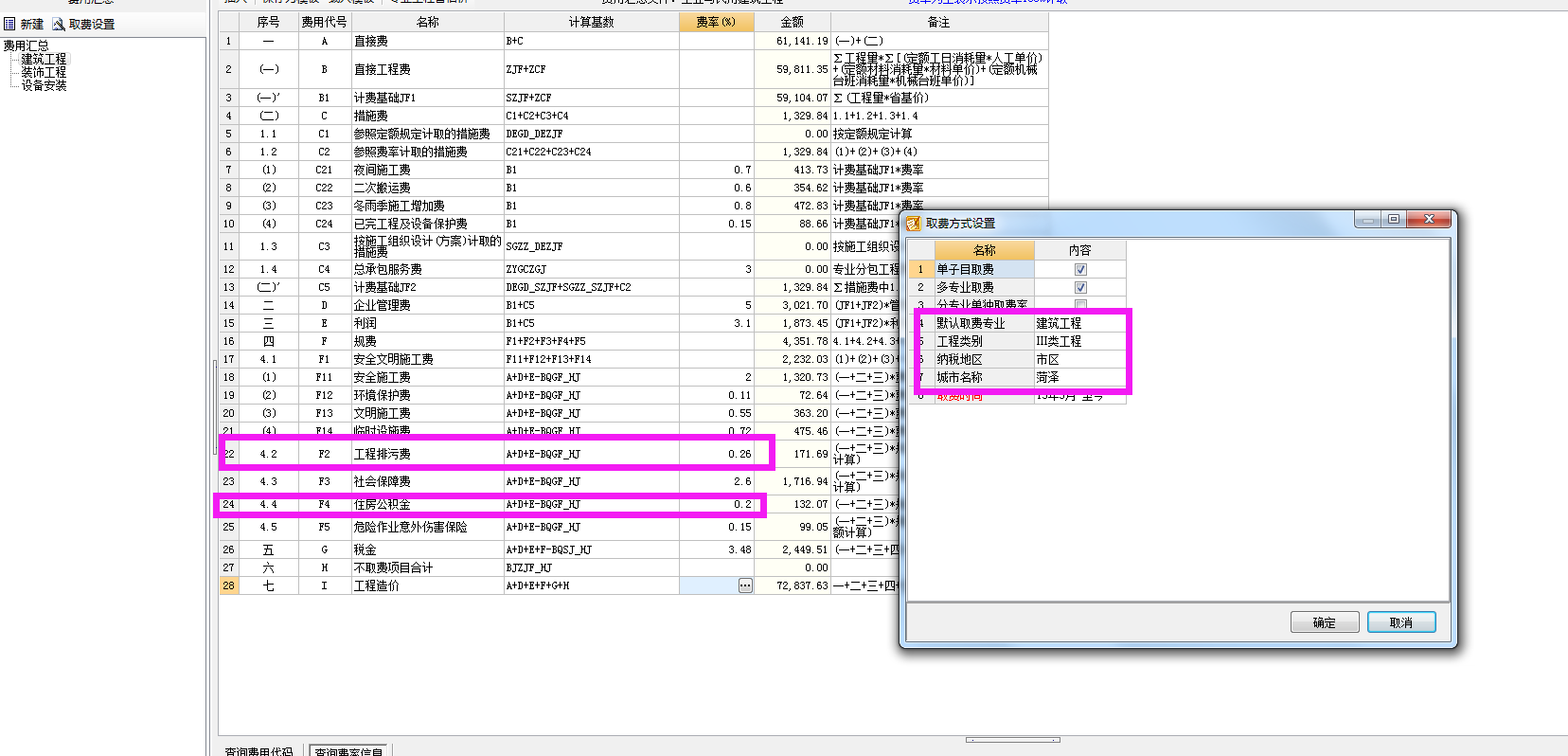Uncheck the 单子目取费 checkbox
The width and height of the screenshot is (1568, 756).
point(1080,269)
